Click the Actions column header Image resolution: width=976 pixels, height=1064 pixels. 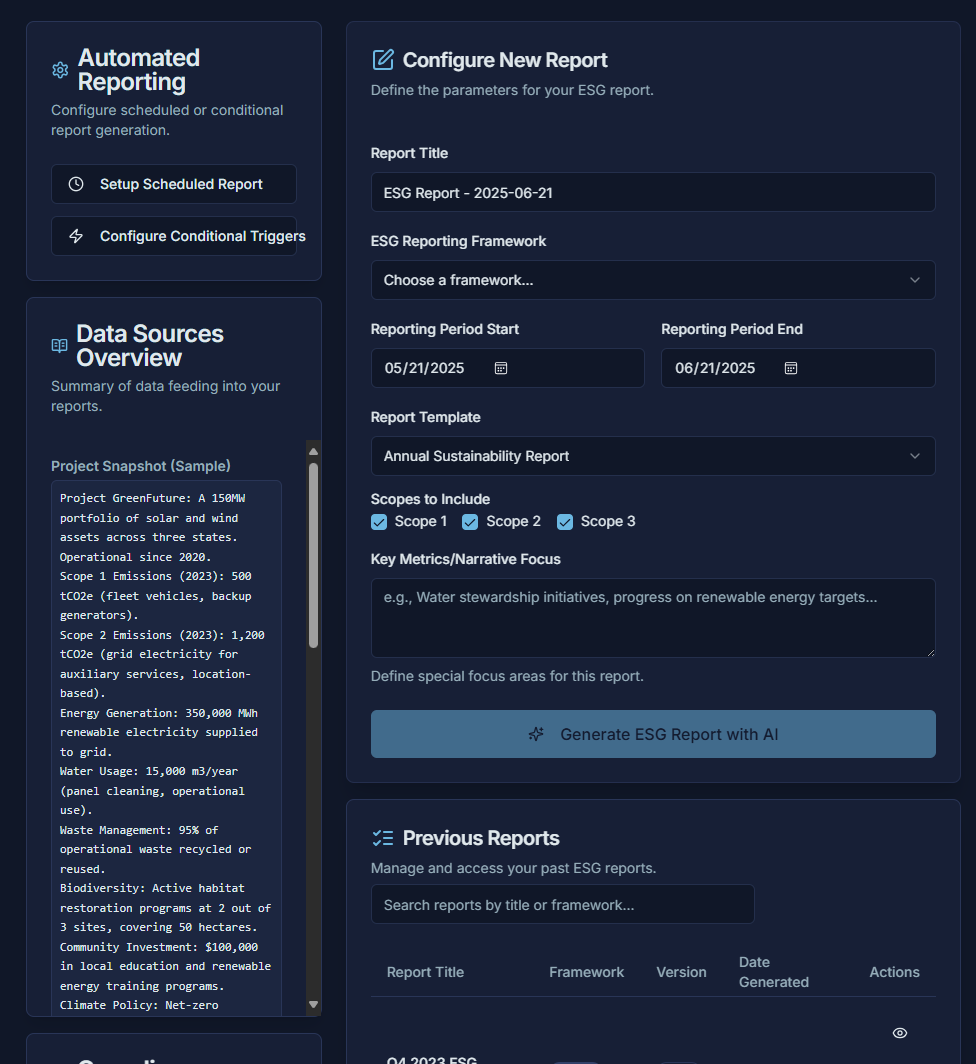click(x=893, y=972)
